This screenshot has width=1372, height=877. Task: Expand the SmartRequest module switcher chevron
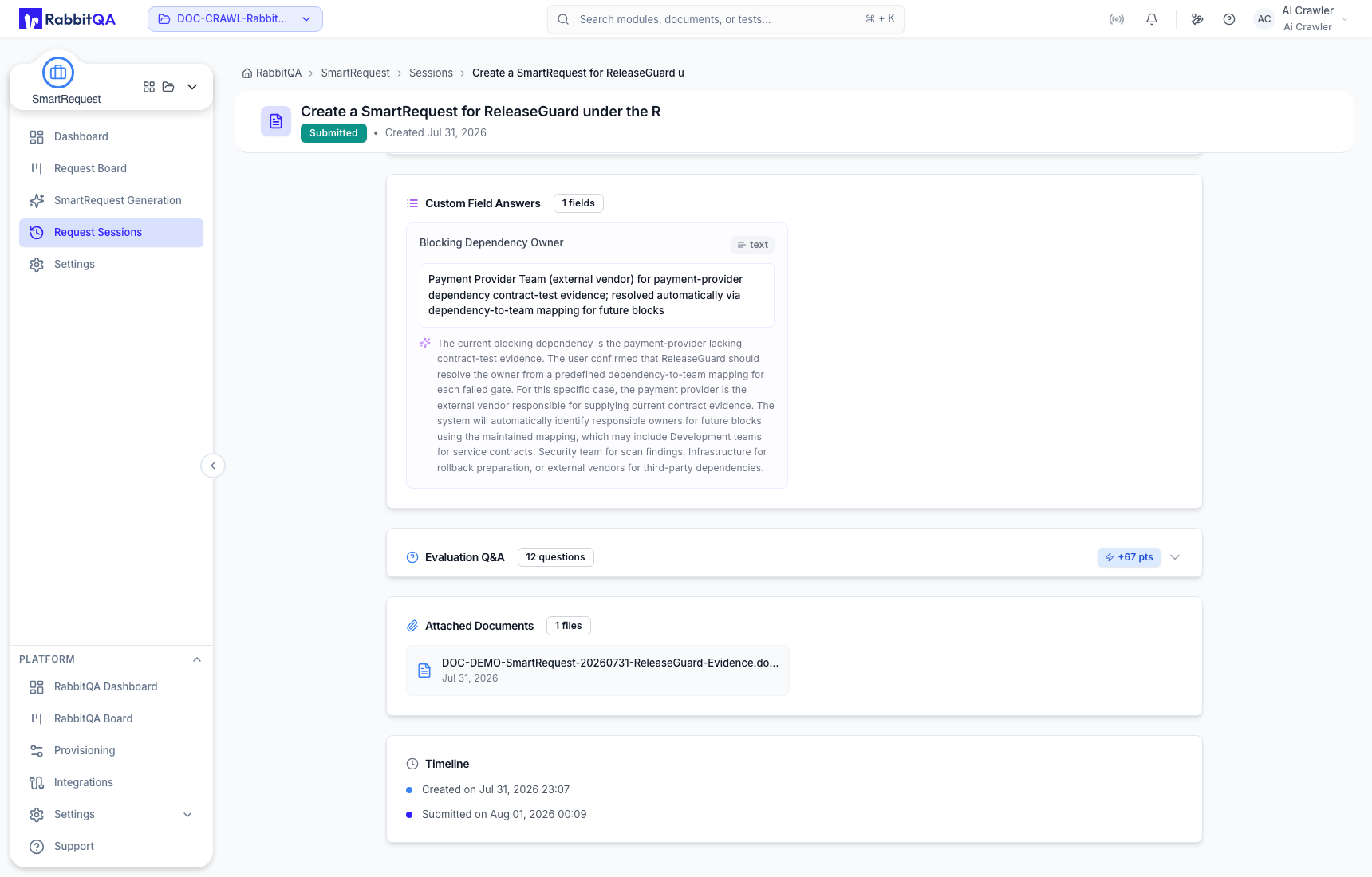click(x=192, y=87)
